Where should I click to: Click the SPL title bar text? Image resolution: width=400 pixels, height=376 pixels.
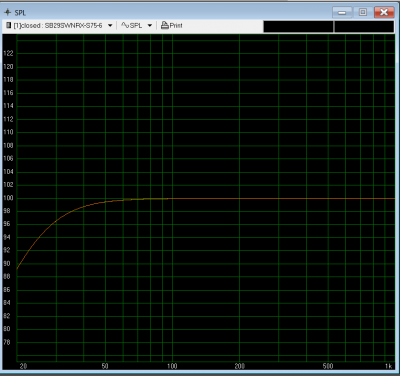(20, 13)
